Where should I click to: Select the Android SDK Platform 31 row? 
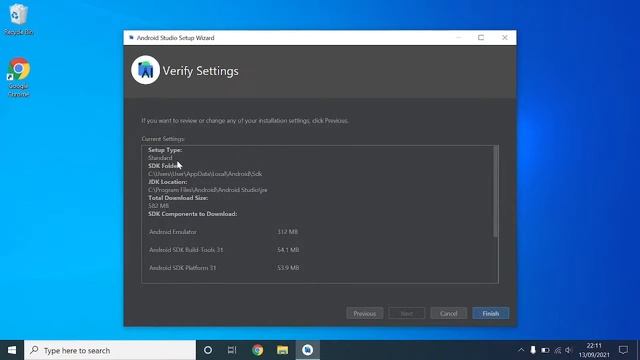point(224,268)
